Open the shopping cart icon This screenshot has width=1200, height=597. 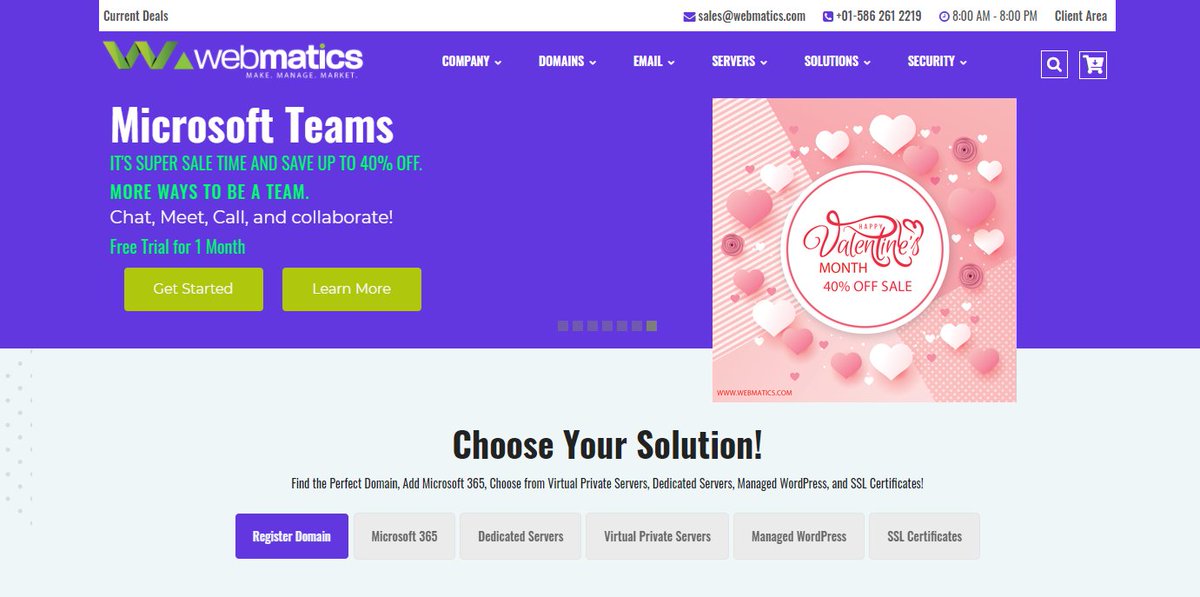coord(1094,65)
